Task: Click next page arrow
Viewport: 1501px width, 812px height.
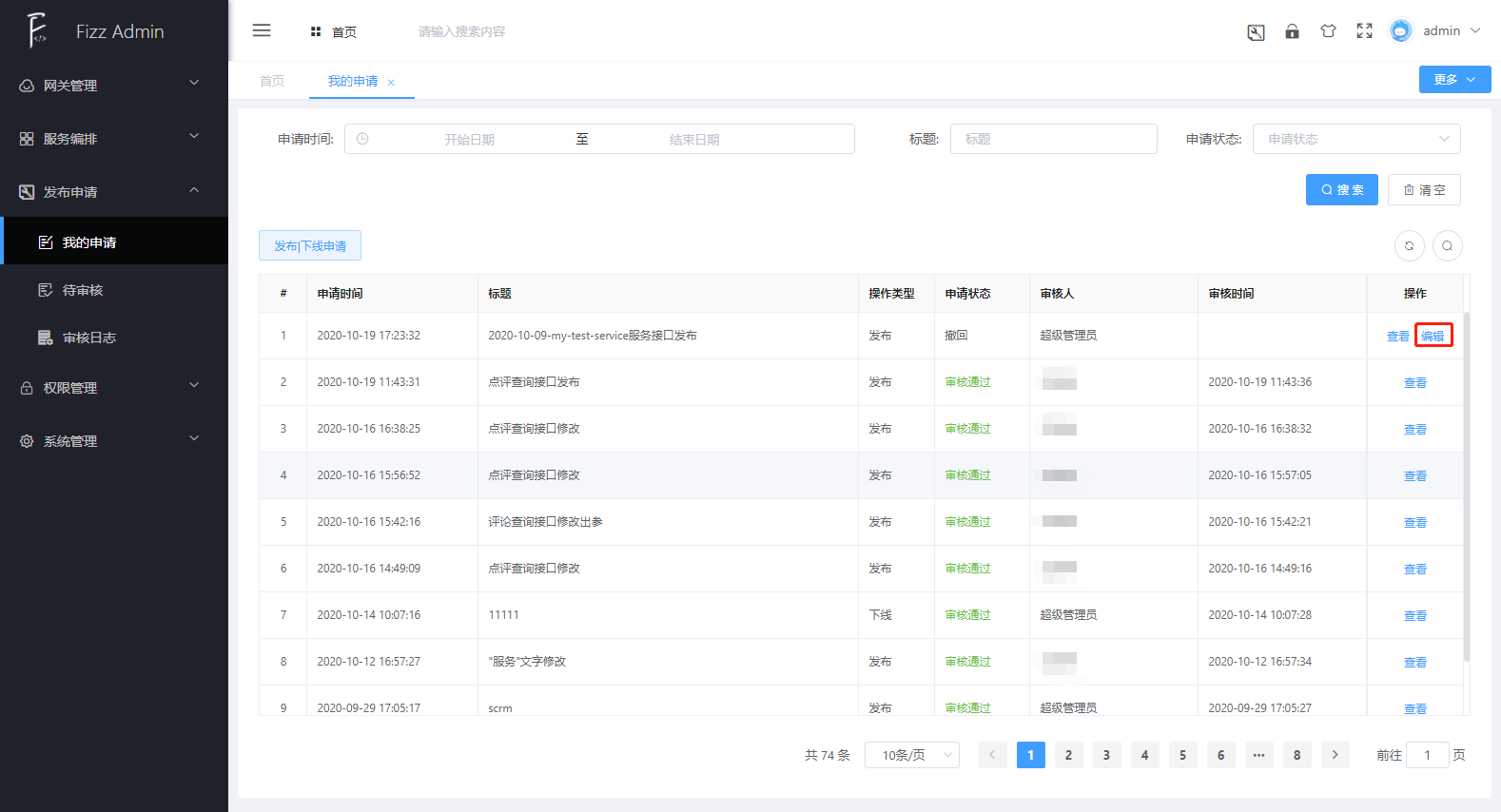Action: click(x=1335, y=755)
